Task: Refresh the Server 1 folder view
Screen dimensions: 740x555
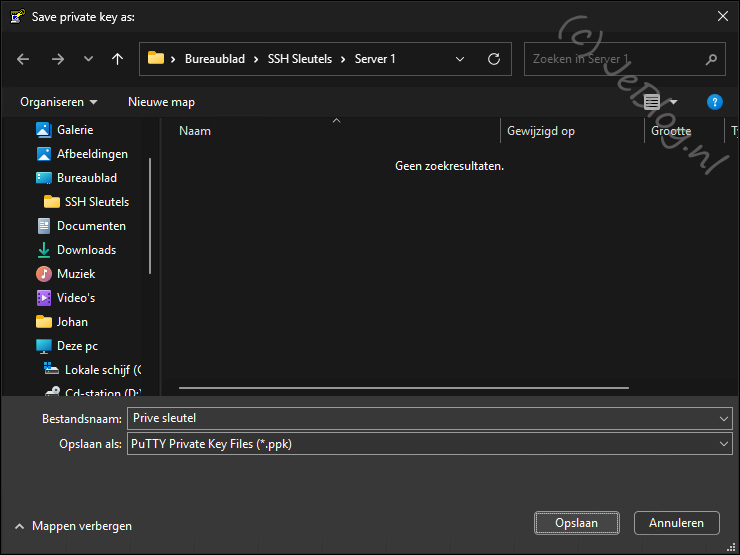Action: [x=493, y=59]
